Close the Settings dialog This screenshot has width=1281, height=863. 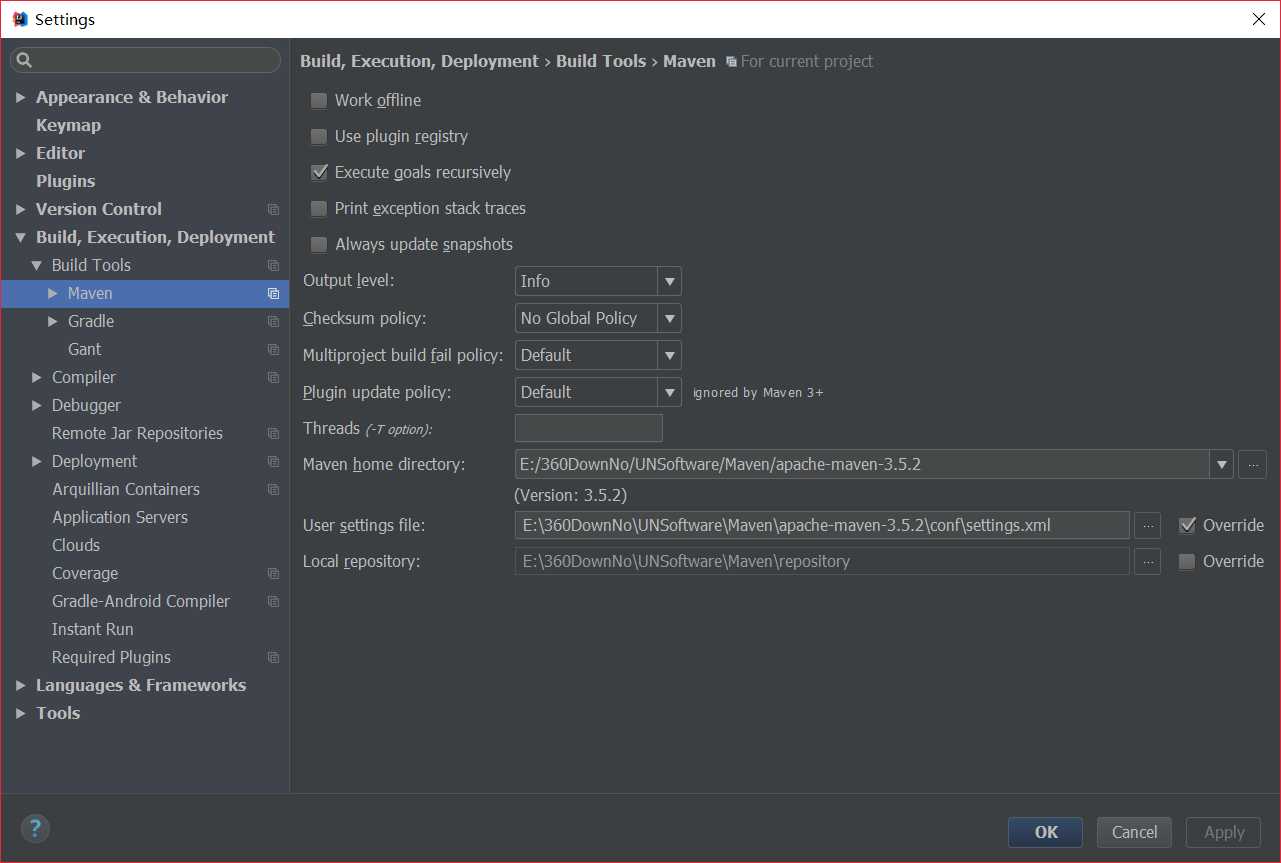point(1258,19)
